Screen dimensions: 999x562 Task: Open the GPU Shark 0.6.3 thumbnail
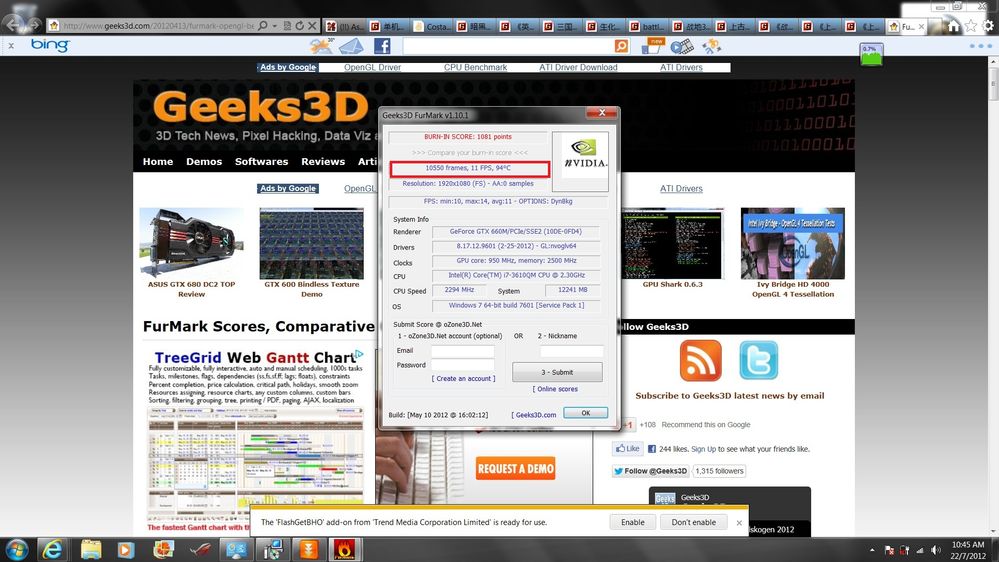point(672,243)
